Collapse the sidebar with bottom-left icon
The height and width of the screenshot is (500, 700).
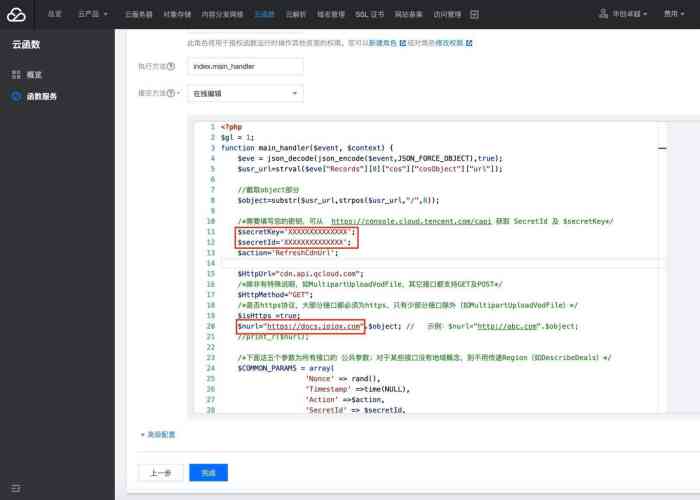point(16,488)
